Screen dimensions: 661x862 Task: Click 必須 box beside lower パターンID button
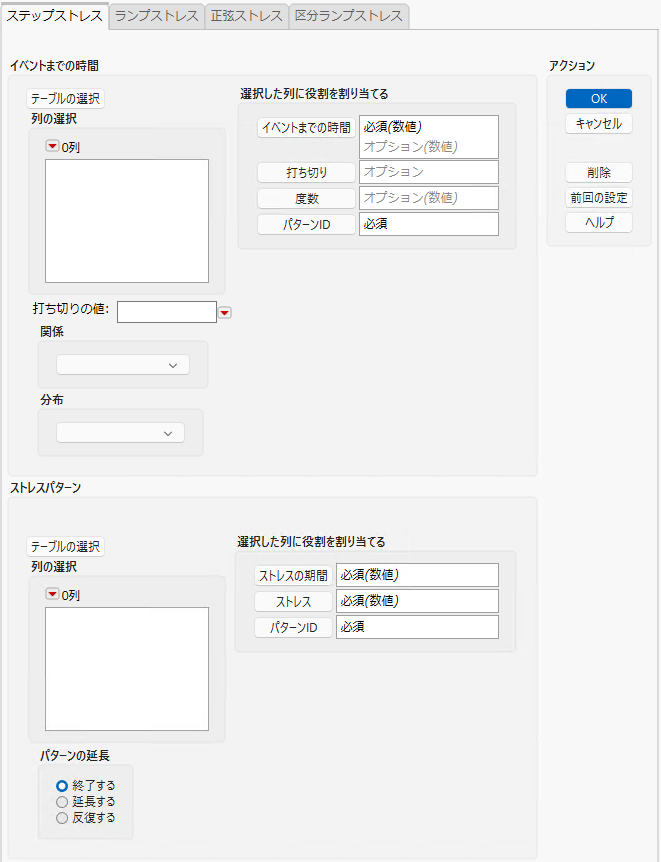coord(417,627)
